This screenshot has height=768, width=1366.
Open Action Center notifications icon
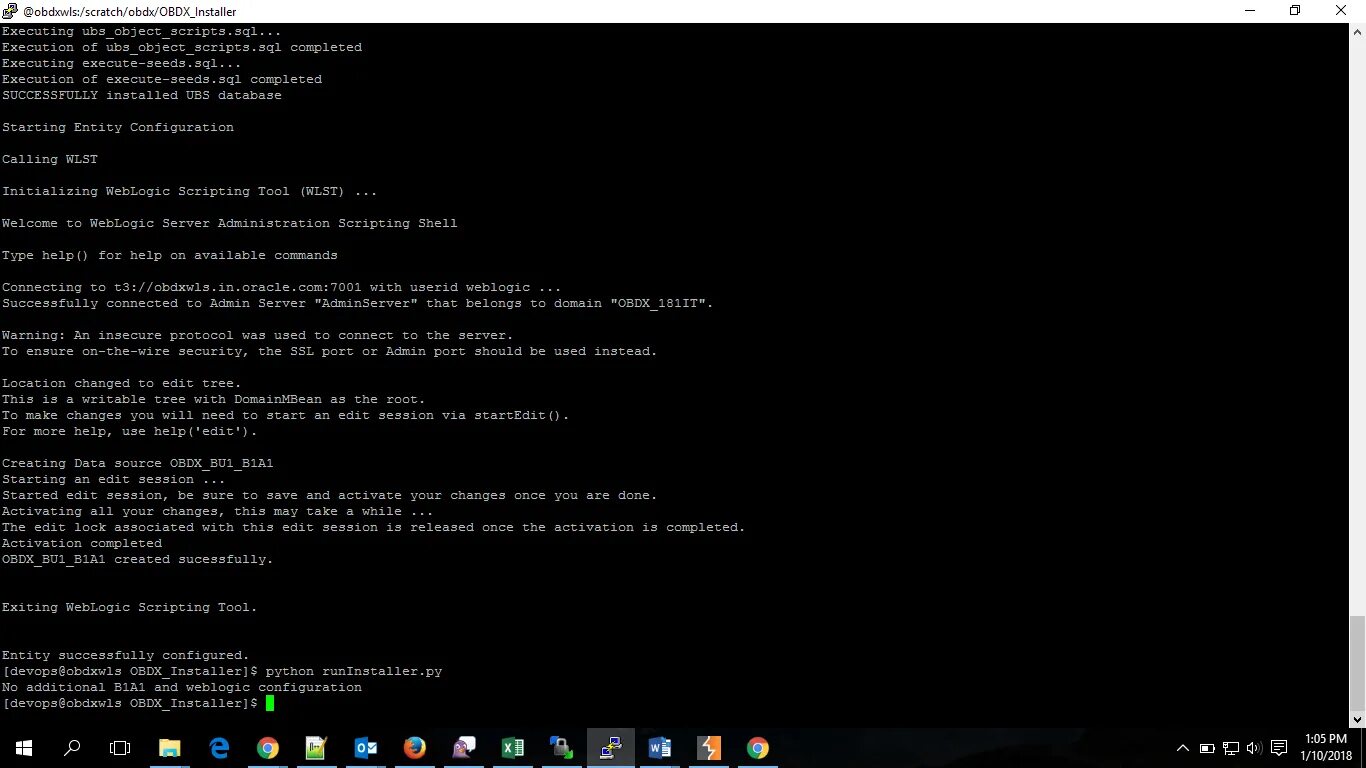1279,748
